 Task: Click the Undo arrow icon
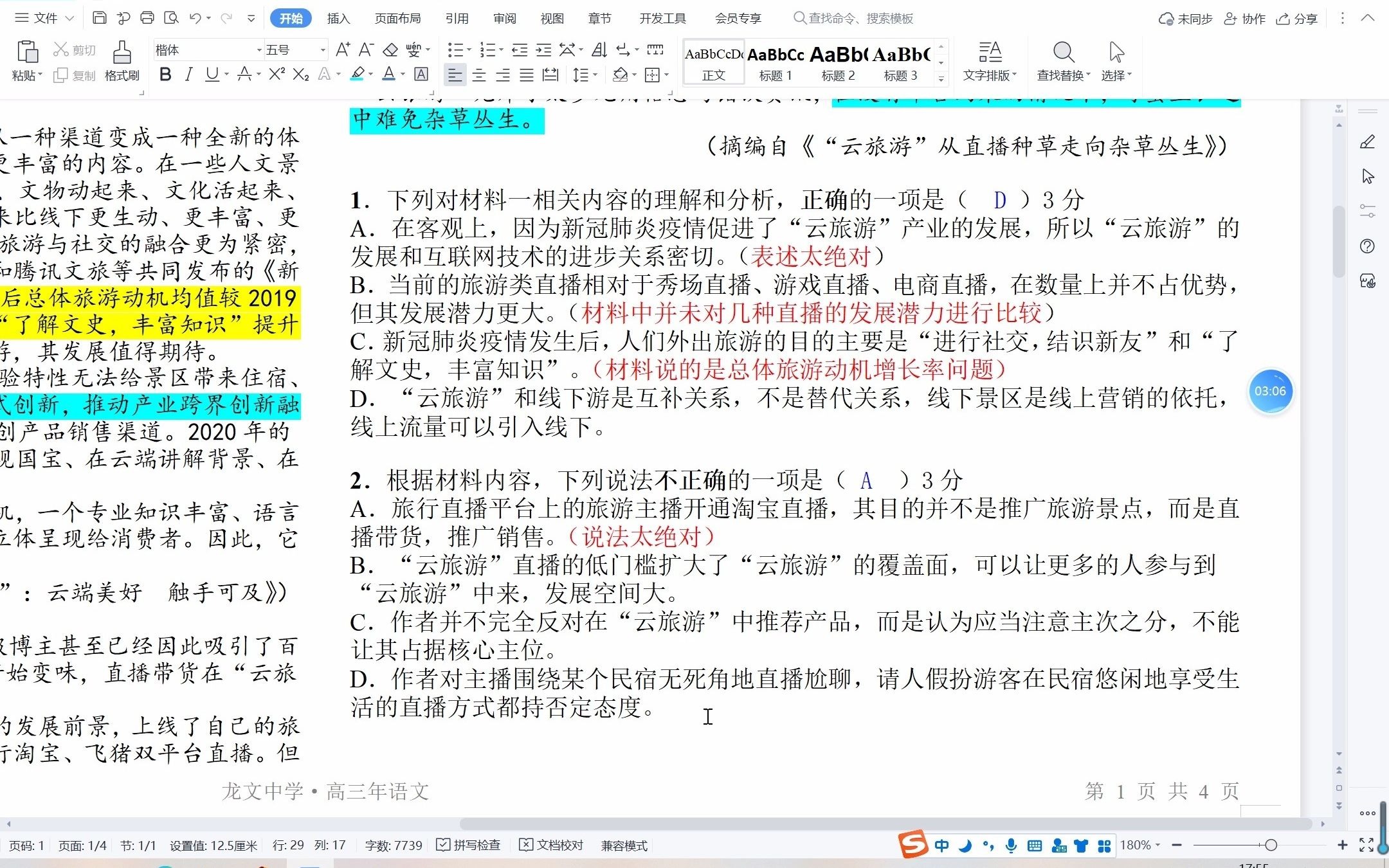(x=195, y=18)
